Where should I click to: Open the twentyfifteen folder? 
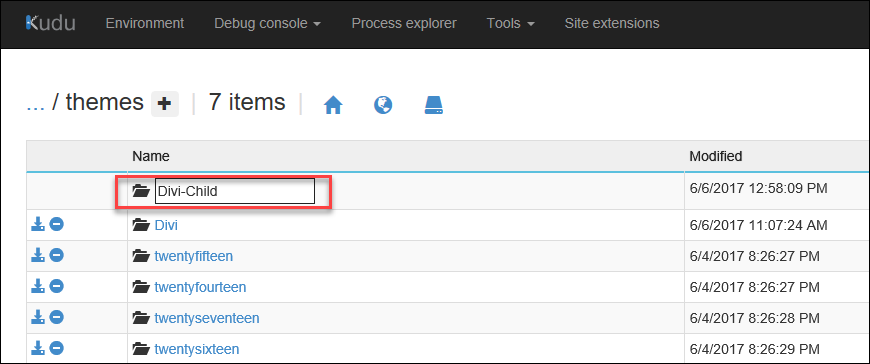point(194,256)
